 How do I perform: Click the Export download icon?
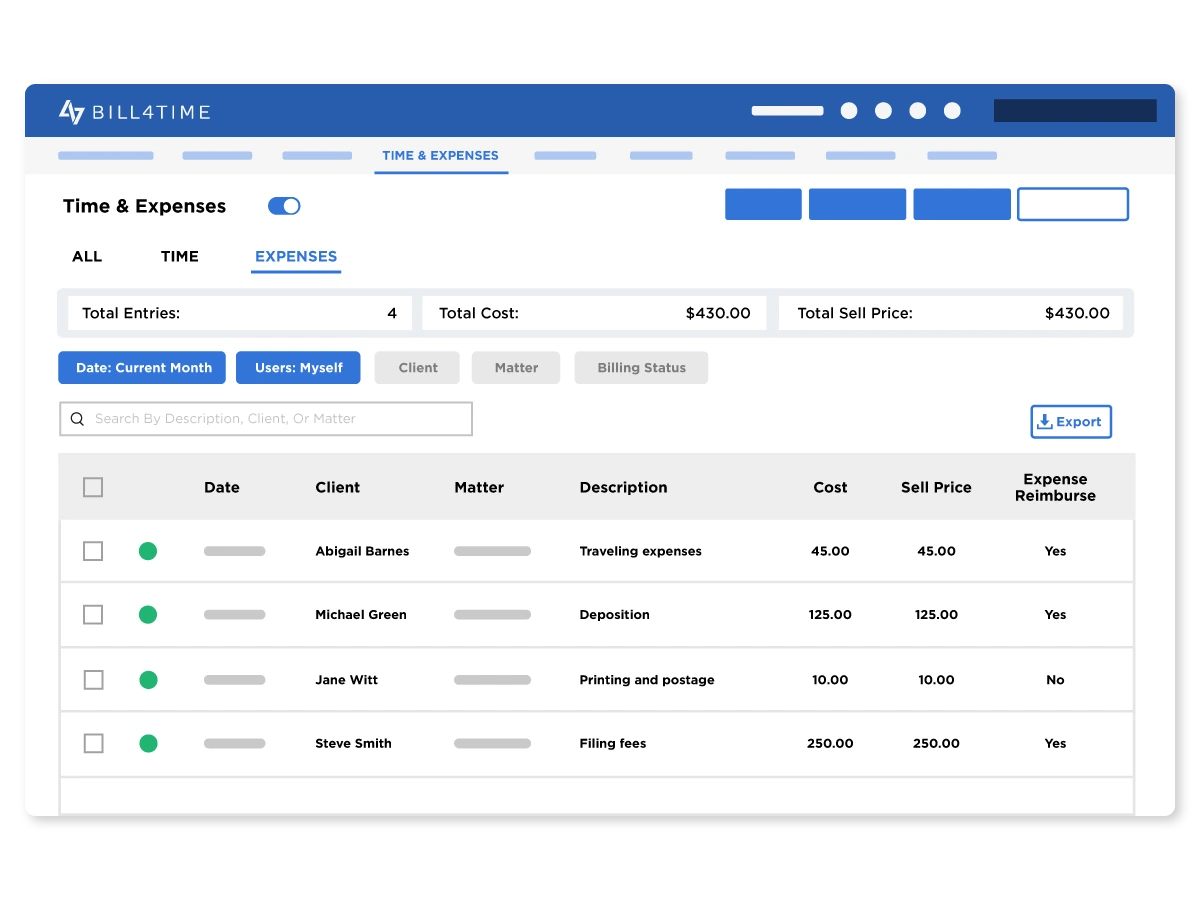pyautogui.click(x=1045, y=422)
